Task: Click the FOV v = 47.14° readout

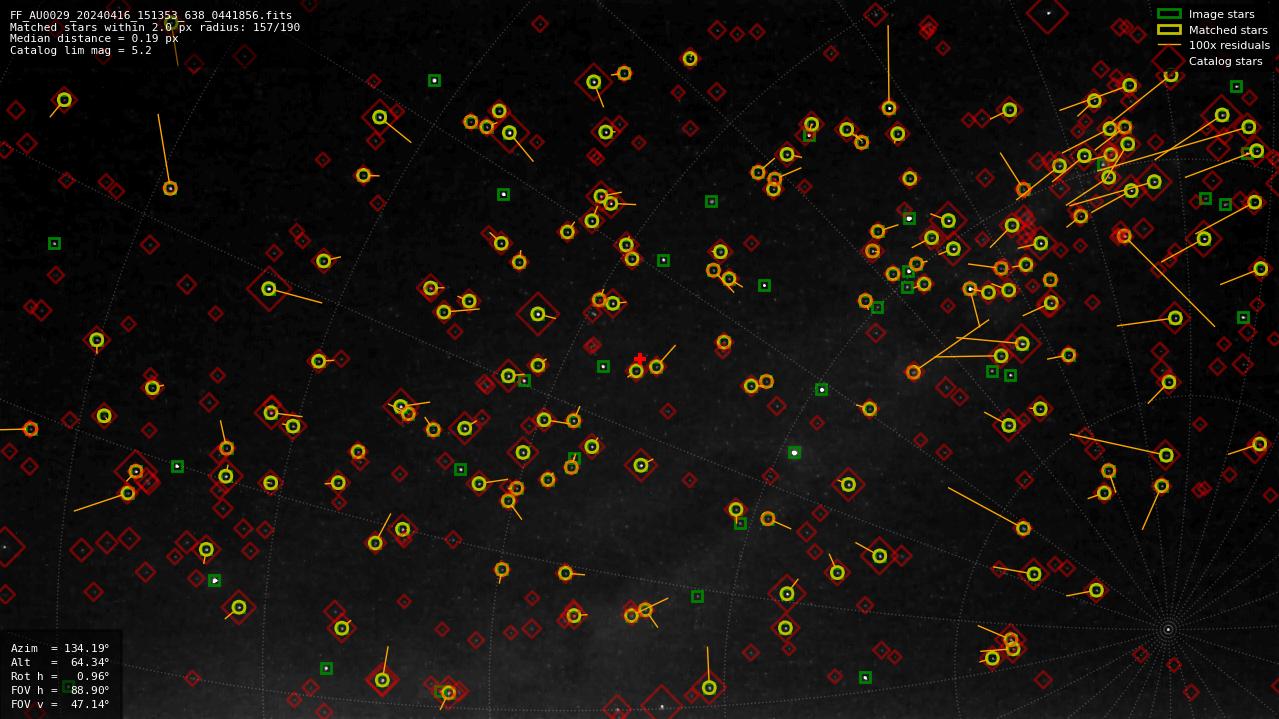Action: click(x=60, y=704)
